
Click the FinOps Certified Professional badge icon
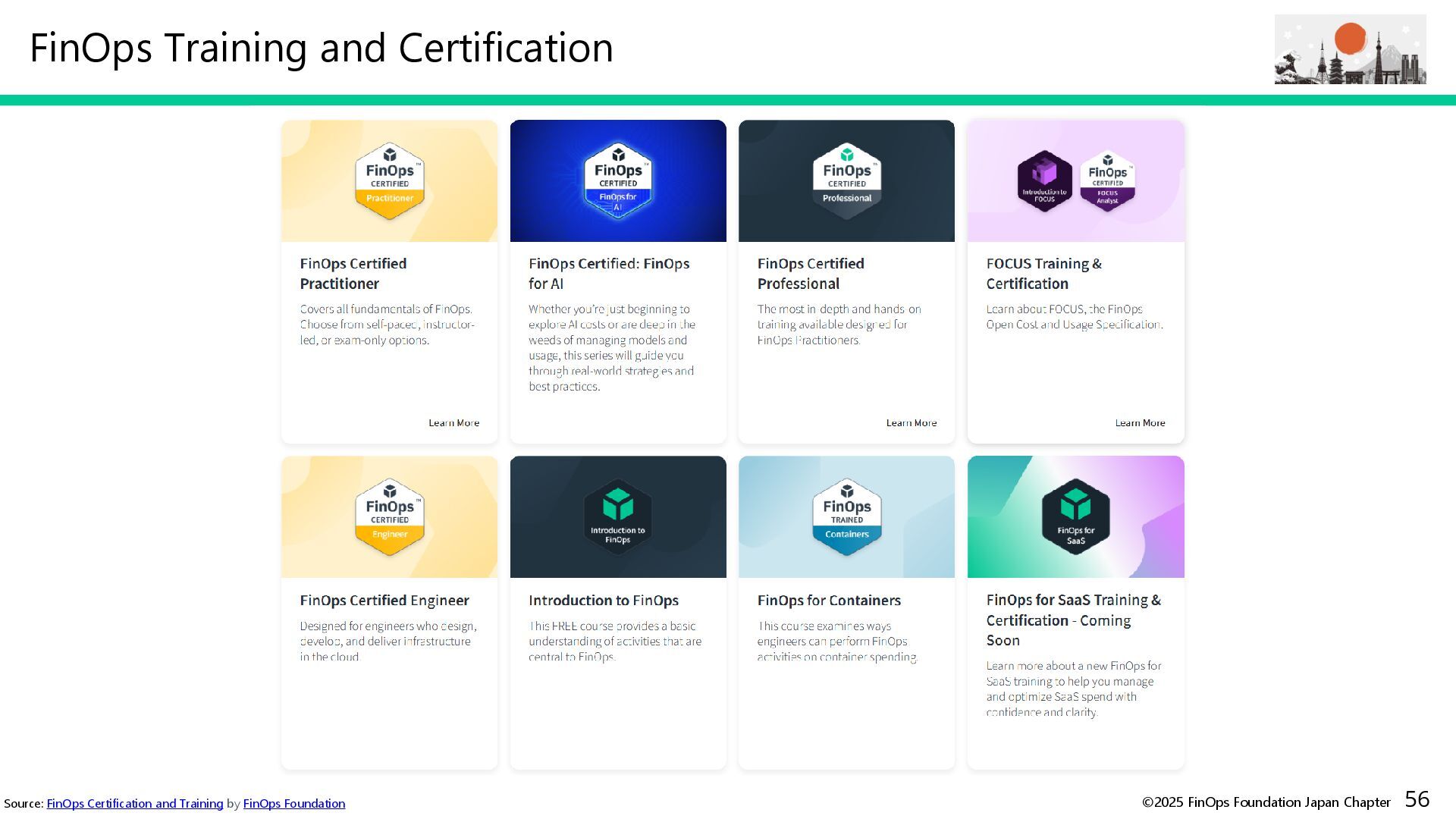point(847,180)
